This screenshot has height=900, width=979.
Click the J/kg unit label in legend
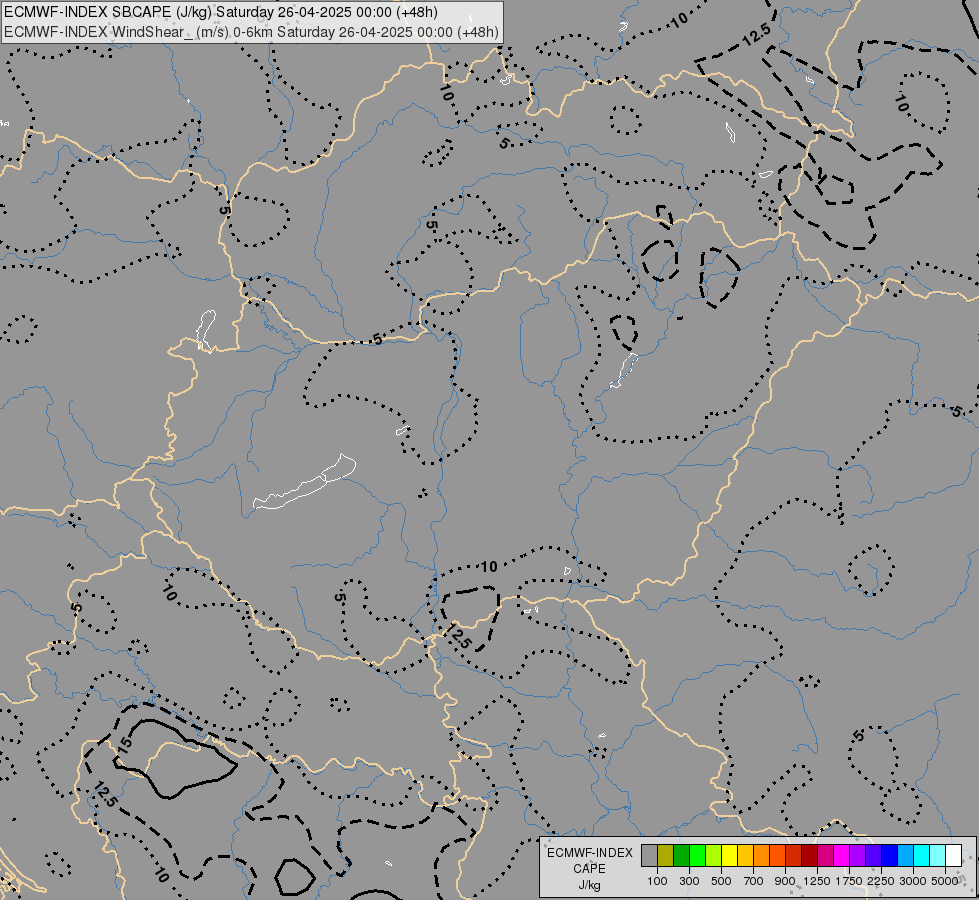click(x=589, y=885)
